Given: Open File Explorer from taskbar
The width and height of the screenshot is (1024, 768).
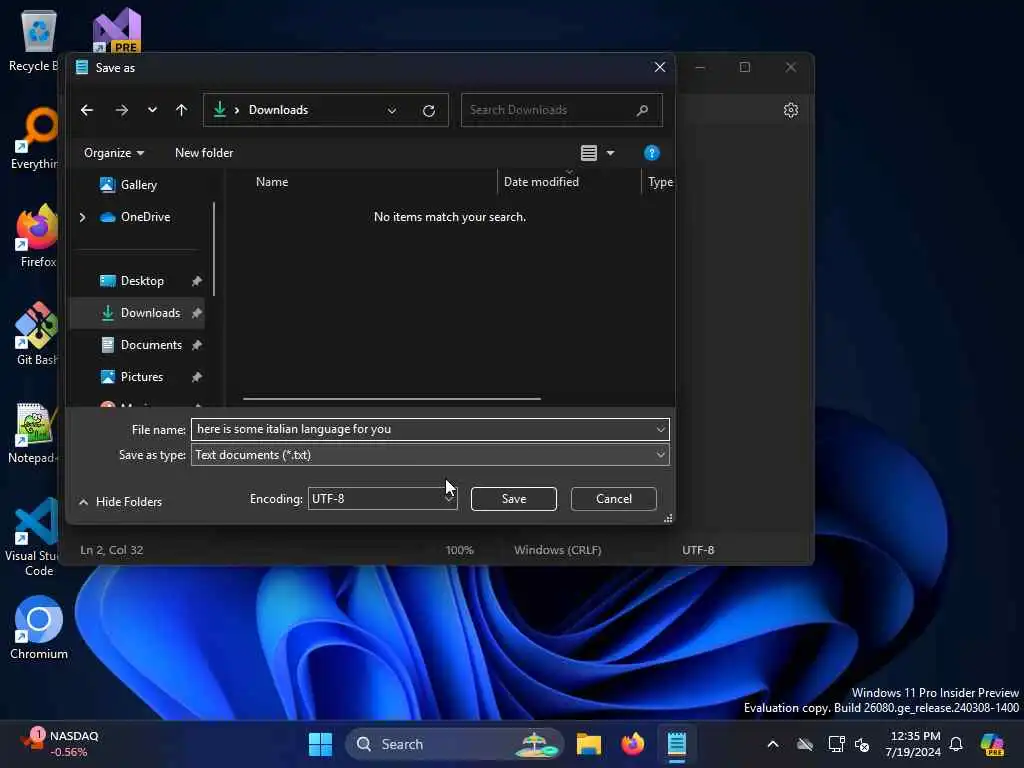Looking at the screenshot, I should (588, 744).
